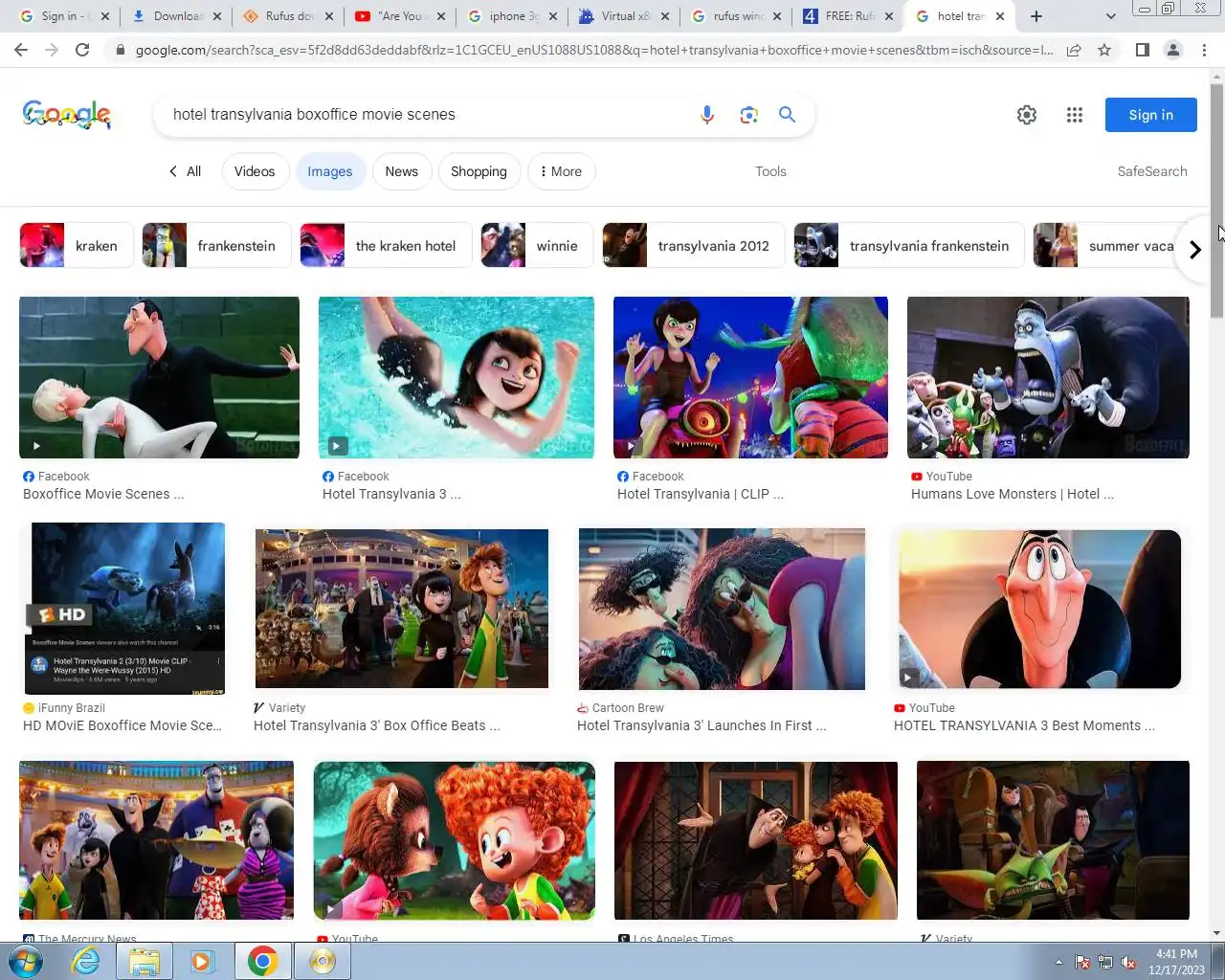
Task: Click the Google doodle logo
Action: [x=67, y=115]
